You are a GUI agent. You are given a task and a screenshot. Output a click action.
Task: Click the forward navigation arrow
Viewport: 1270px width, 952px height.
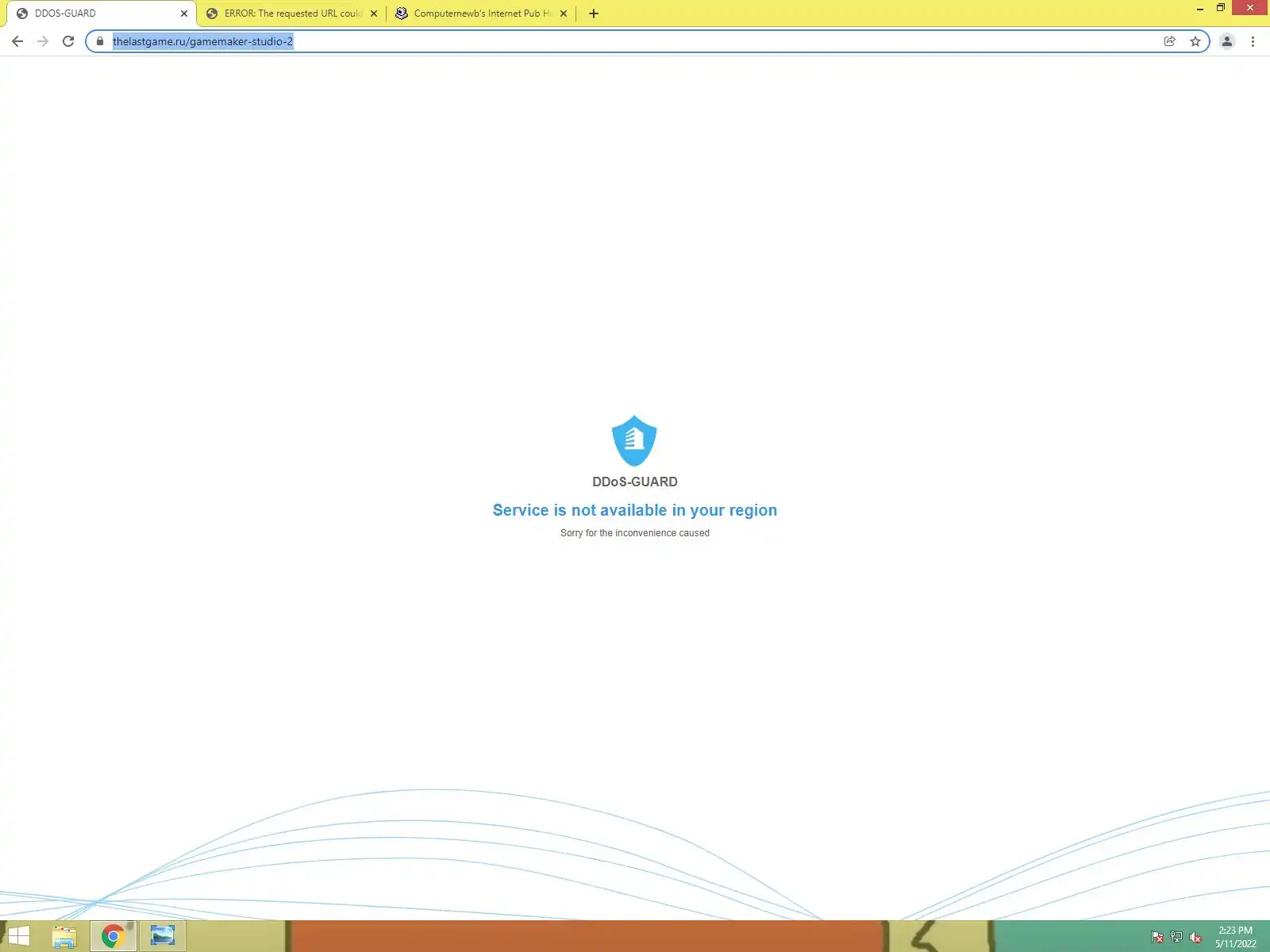point(43,41)
